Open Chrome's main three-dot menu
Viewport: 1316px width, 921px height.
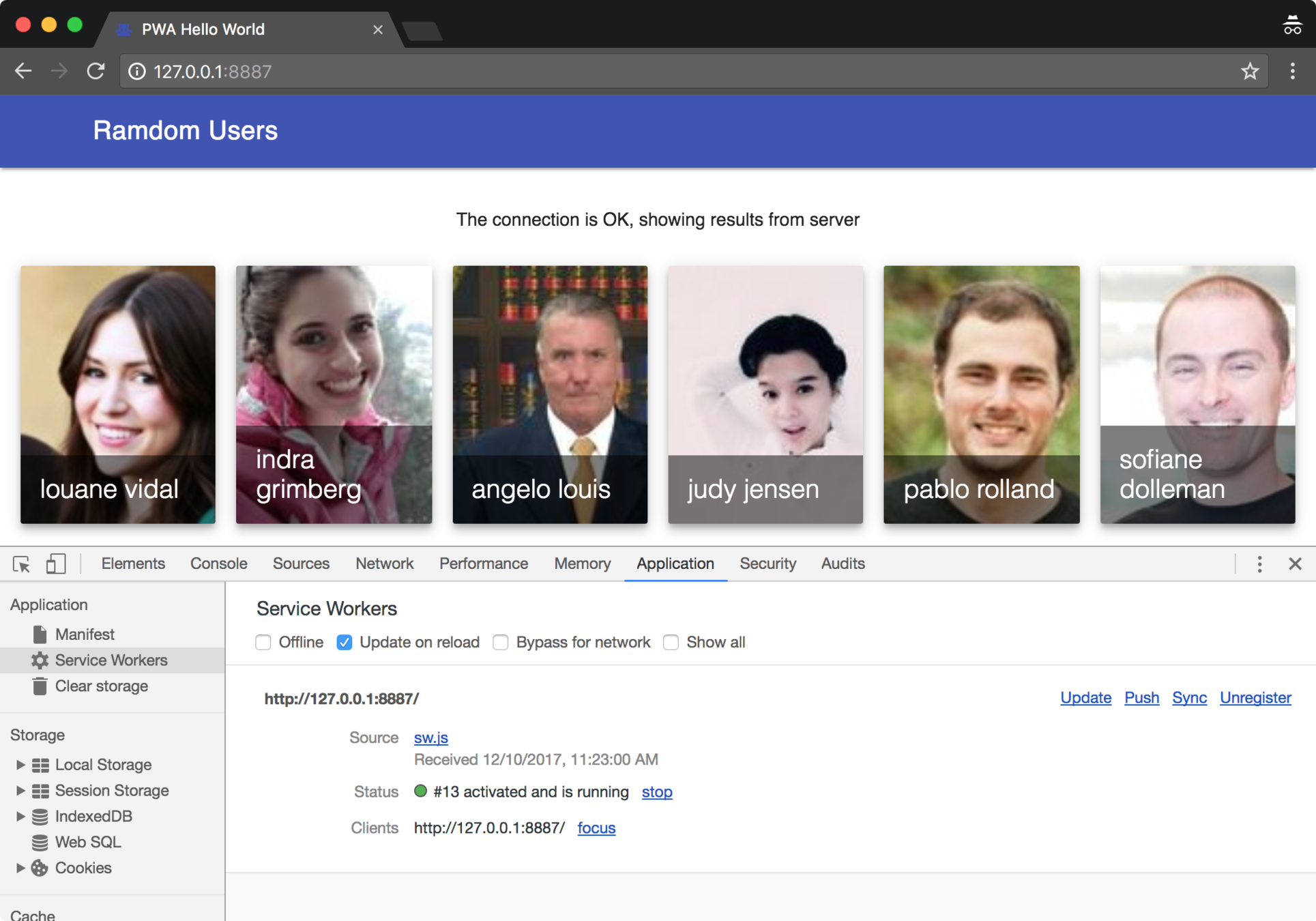[1292, 71]
